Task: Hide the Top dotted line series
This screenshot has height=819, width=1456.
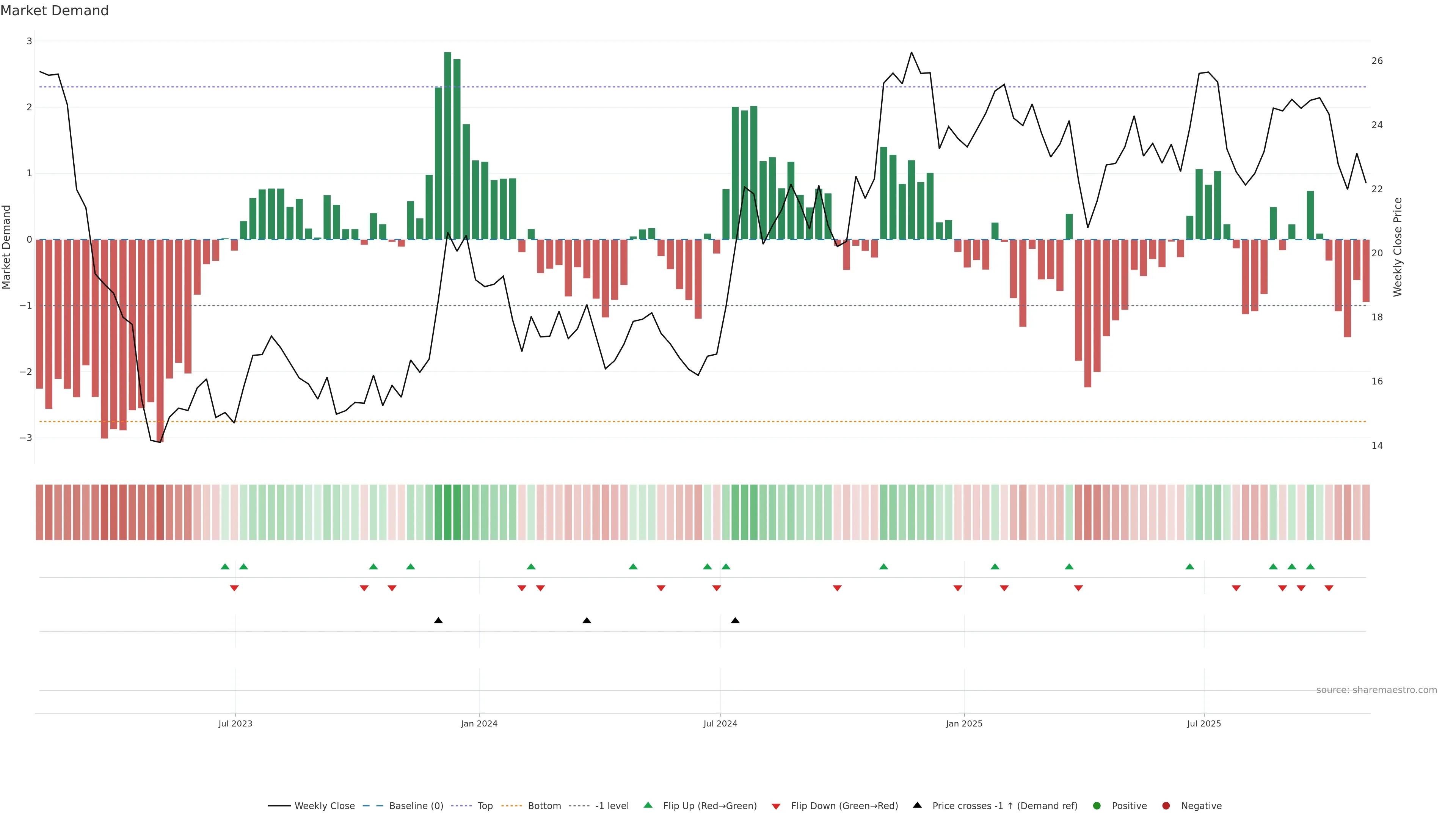Action: click(485, 805)
